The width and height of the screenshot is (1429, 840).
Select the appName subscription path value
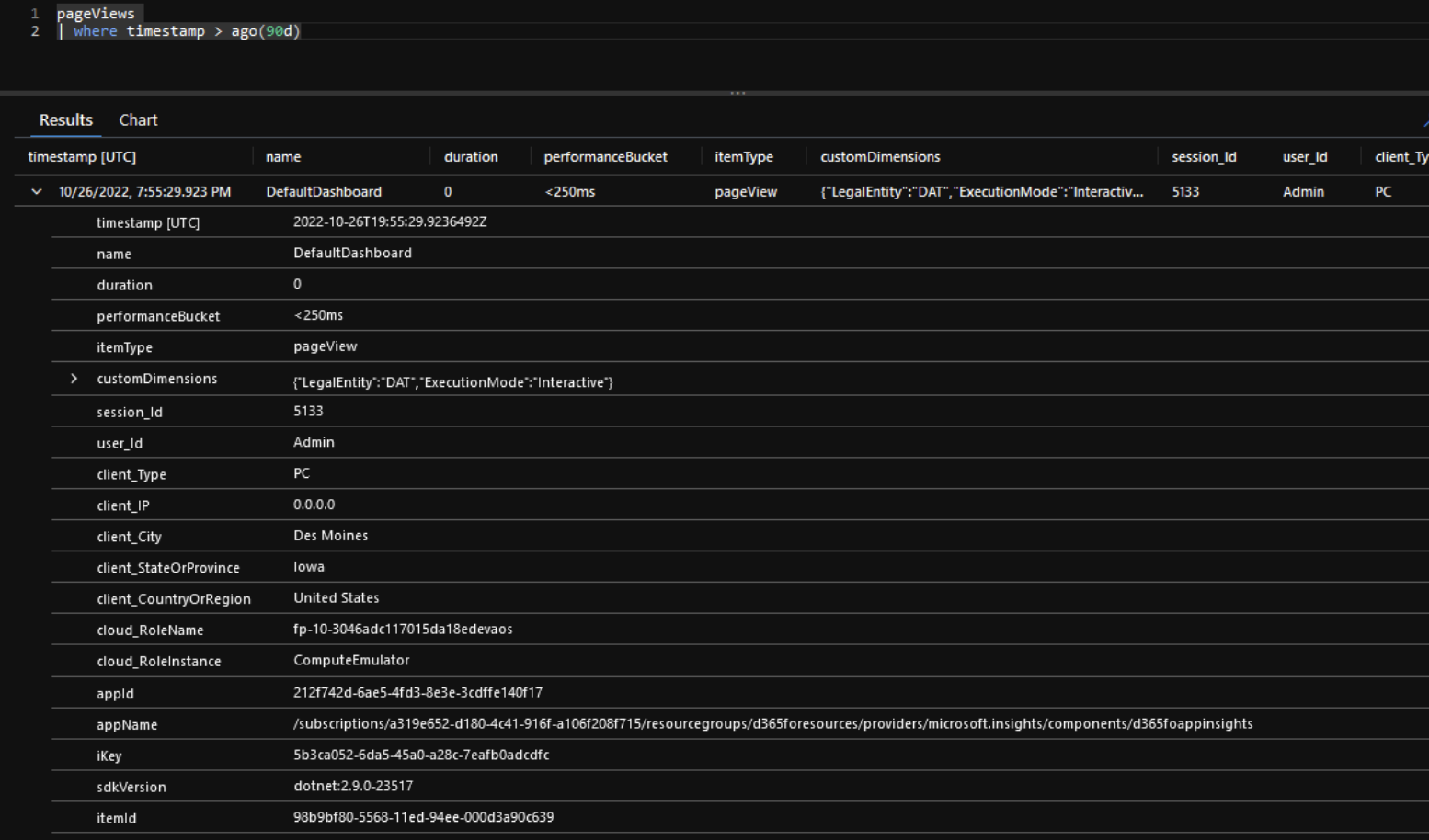coord(772,724)
